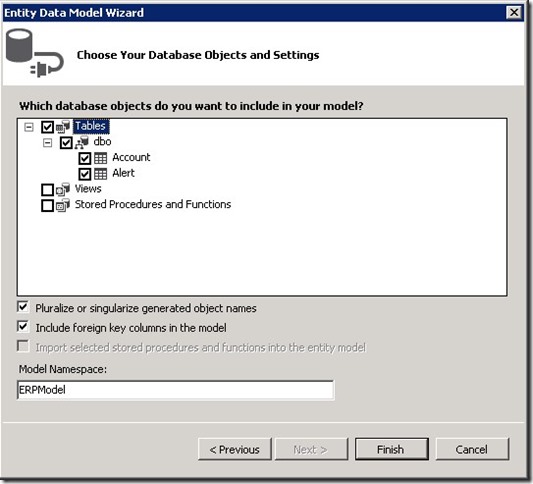
Task: Click the Tables database icon
Action: pyautogui.click(x=63, y=127)
